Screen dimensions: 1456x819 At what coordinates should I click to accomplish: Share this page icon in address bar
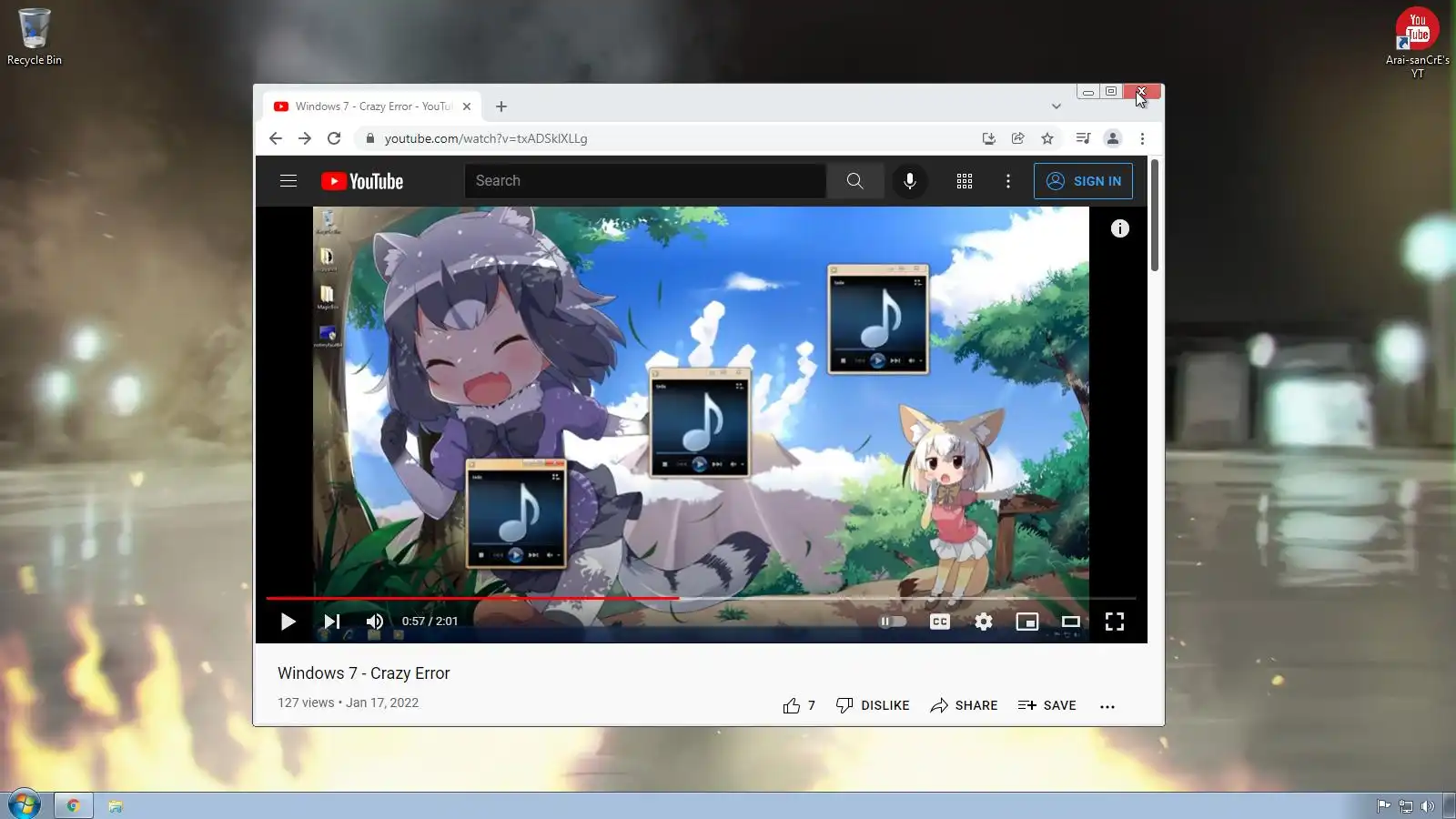coord(1018,138)
